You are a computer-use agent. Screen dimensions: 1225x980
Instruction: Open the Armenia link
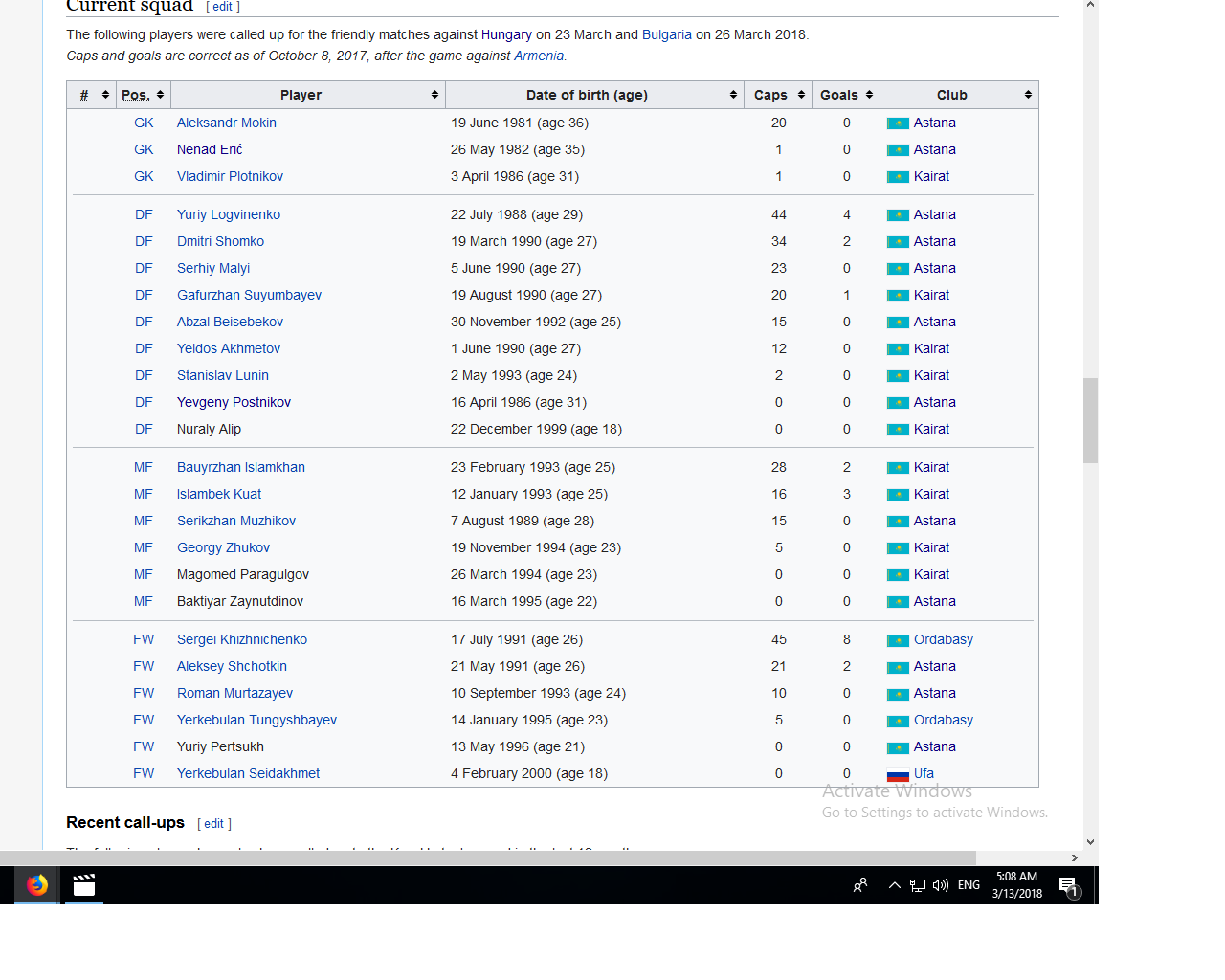pyautogui.click(x=539, y=56)
